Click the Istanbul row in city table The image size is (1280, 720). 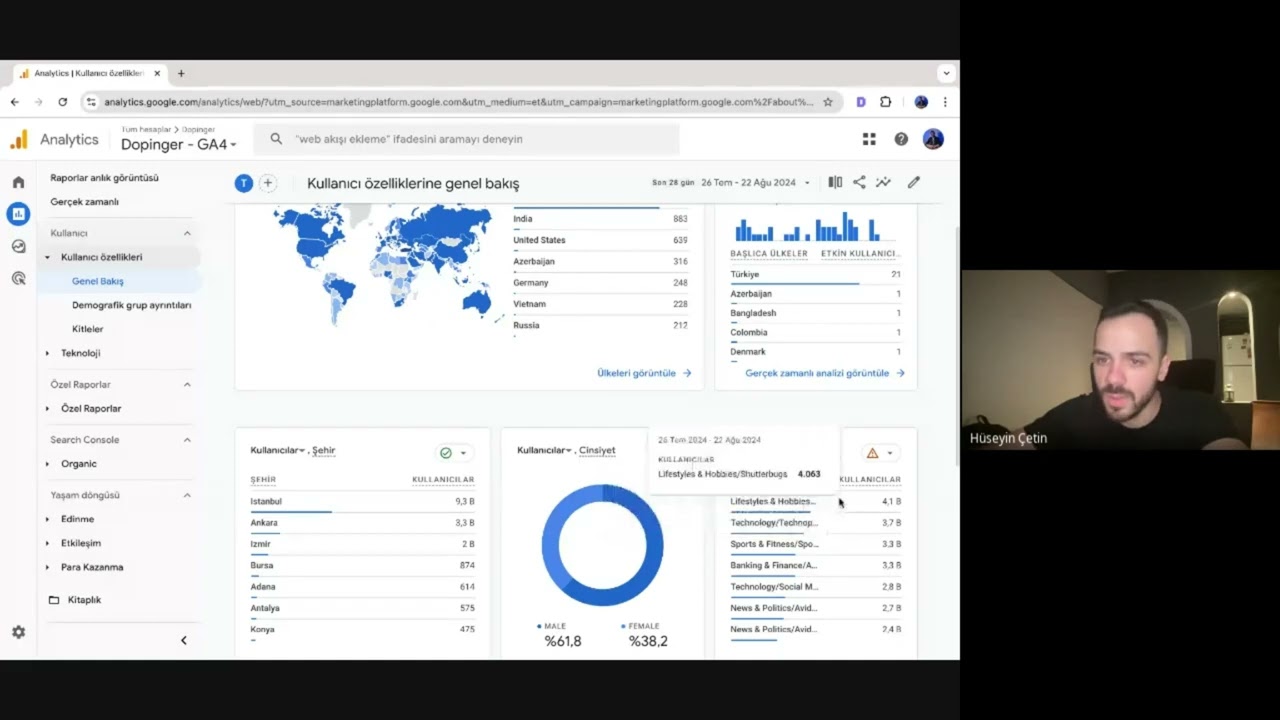tap(362, 502)
